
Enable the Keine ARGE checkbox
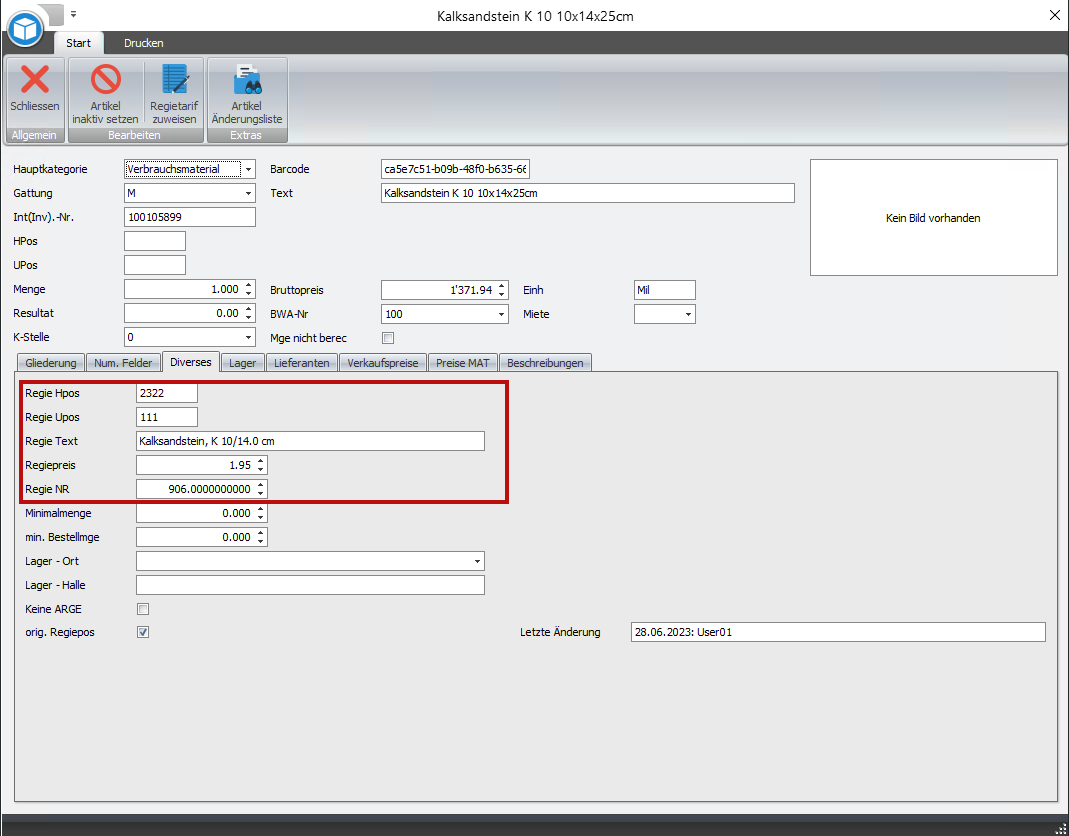click(x=143, y=609)
